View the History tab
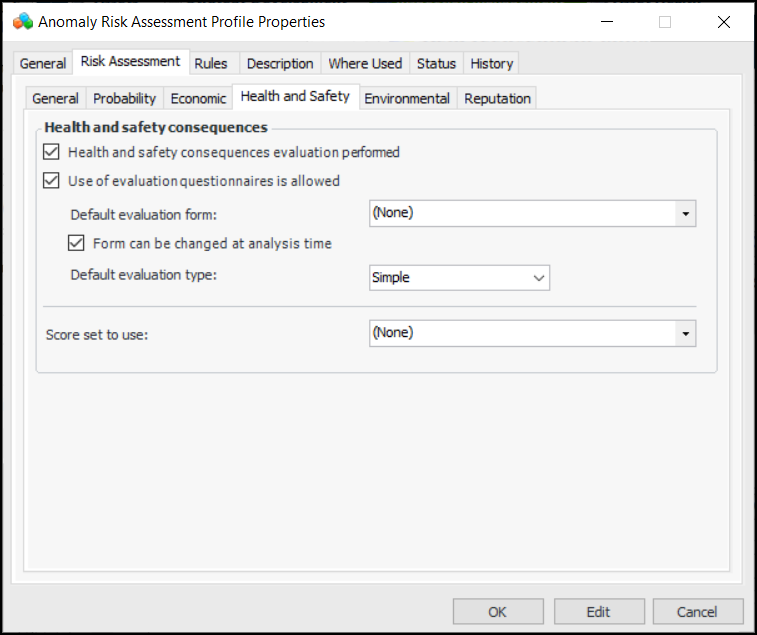The width and height of the screenshot is (757, 635). pyautogui.click(x=491, y=63)
